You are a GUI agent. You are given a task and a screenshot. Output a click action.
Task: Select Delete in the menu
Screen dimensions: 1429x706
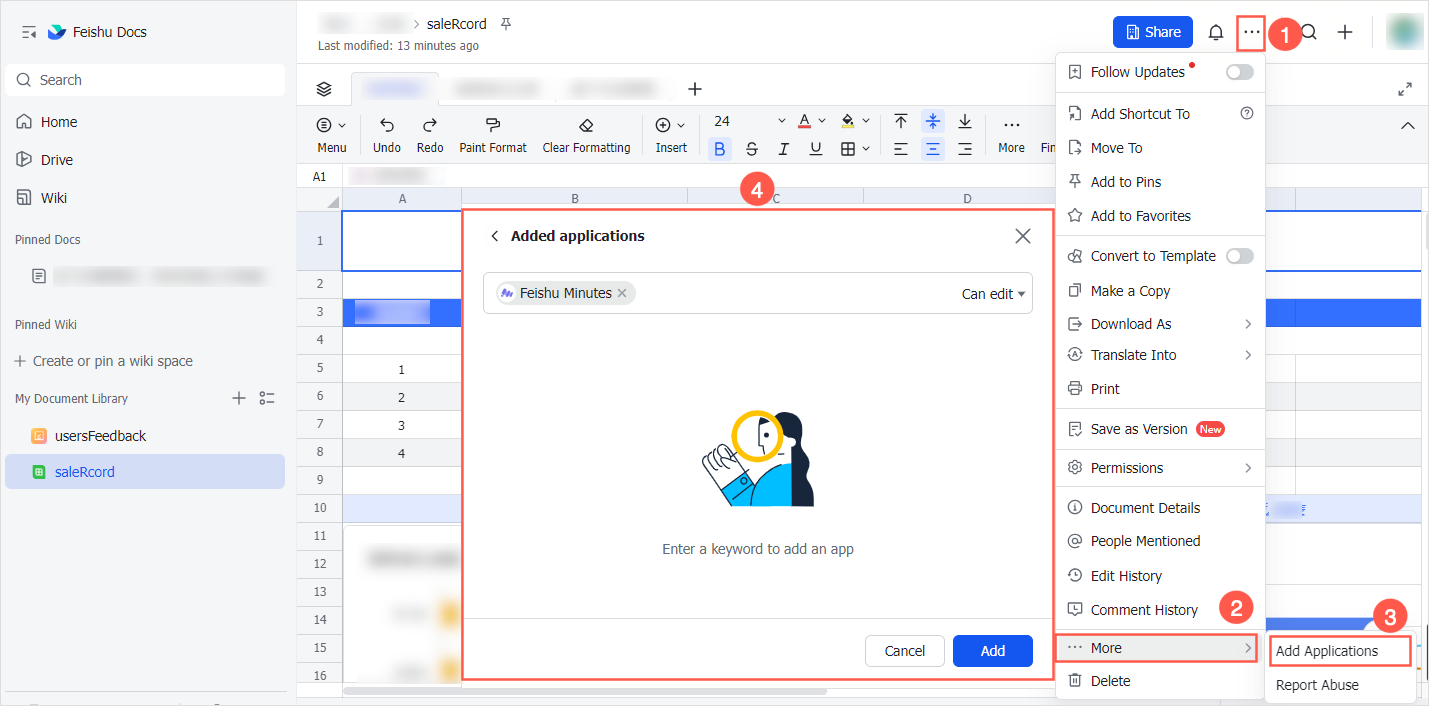pyautogui.click(x=1160, y=681)
